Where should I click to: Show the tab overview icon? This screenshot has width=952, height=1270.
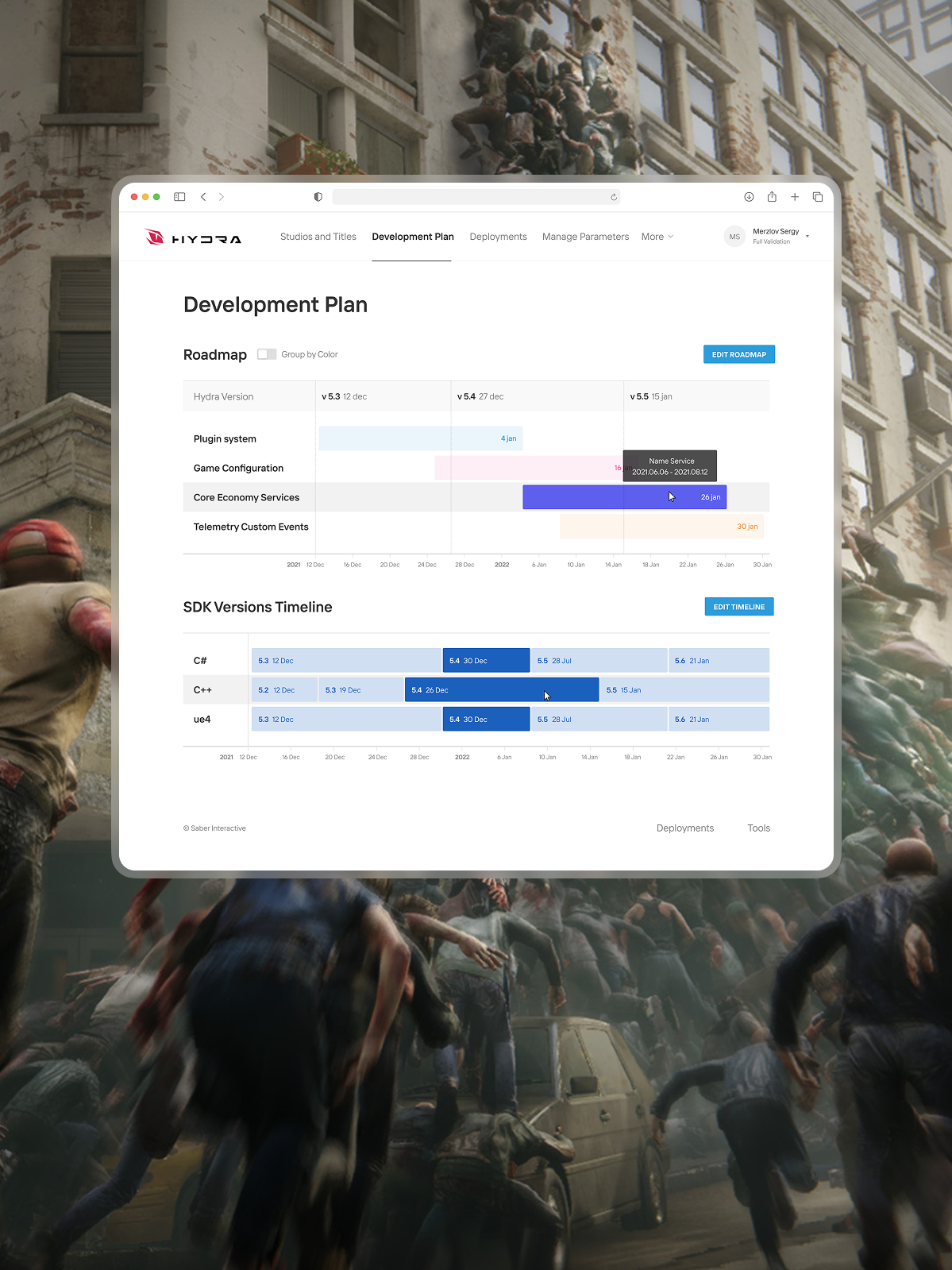click(817, 197)
